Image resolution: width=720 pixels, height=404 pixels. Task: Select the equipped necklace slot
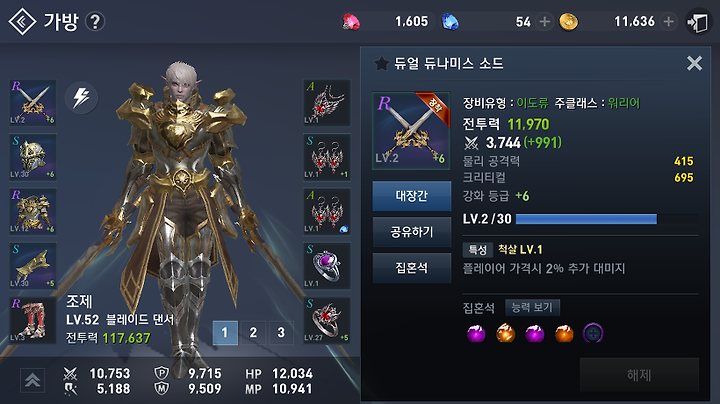coord(326,102)
